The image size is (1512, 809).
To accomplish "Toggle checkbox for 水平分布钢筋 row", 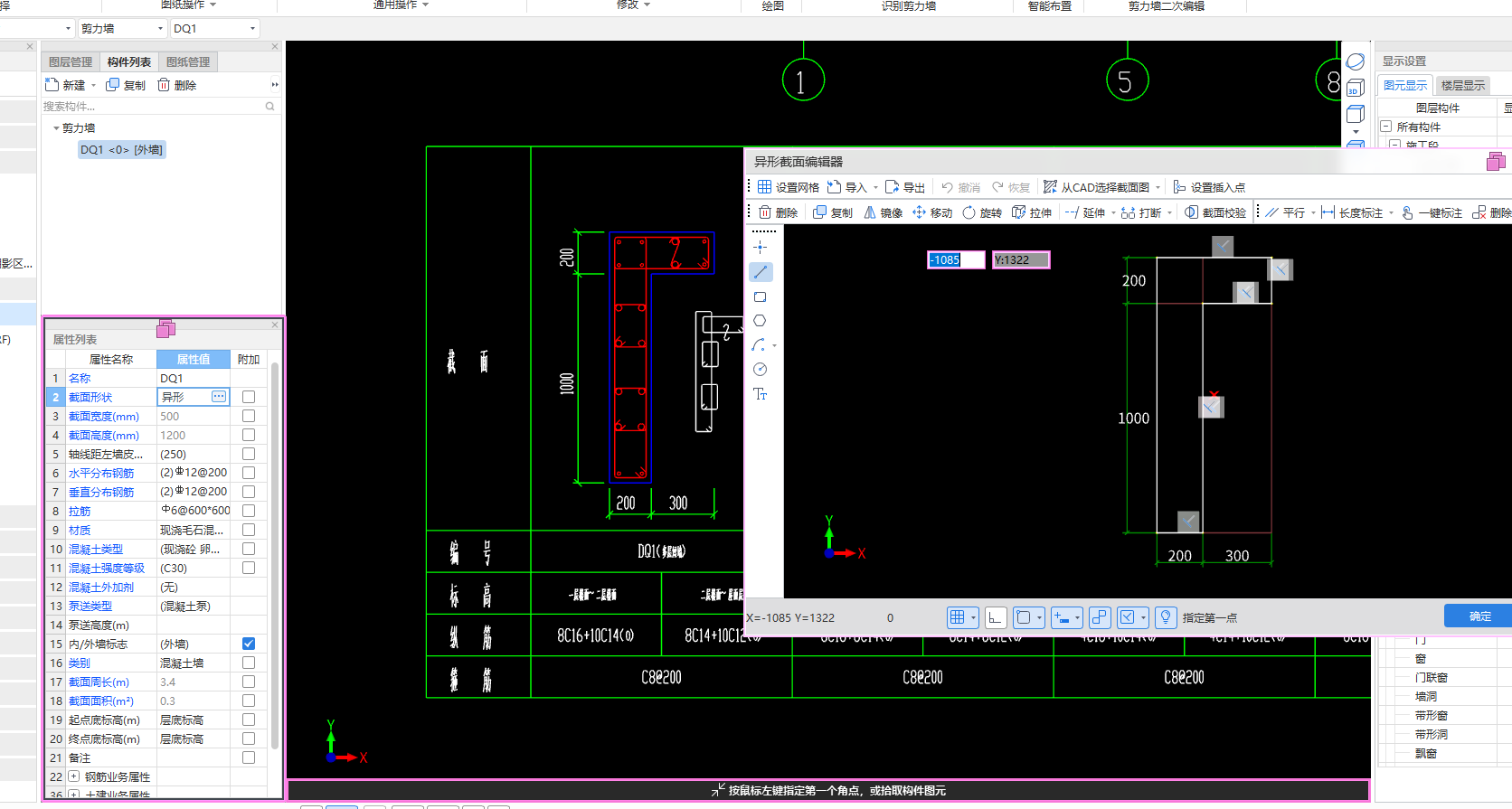I will tap(249, 473).
